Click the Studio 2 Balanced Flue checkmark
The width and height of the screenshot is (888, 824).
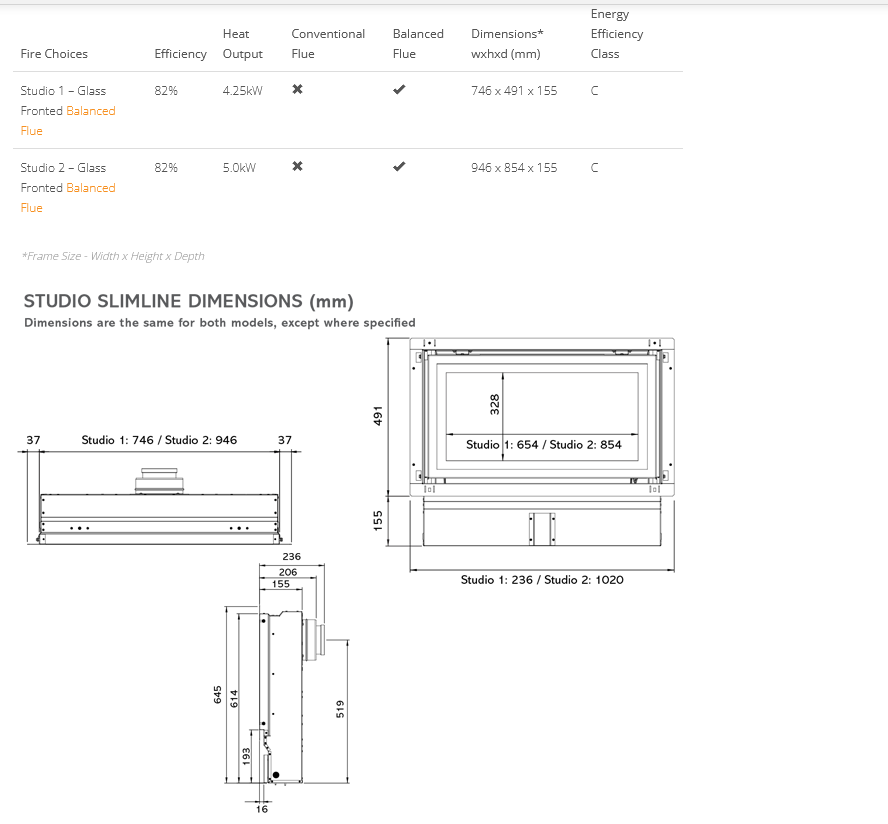399,167
